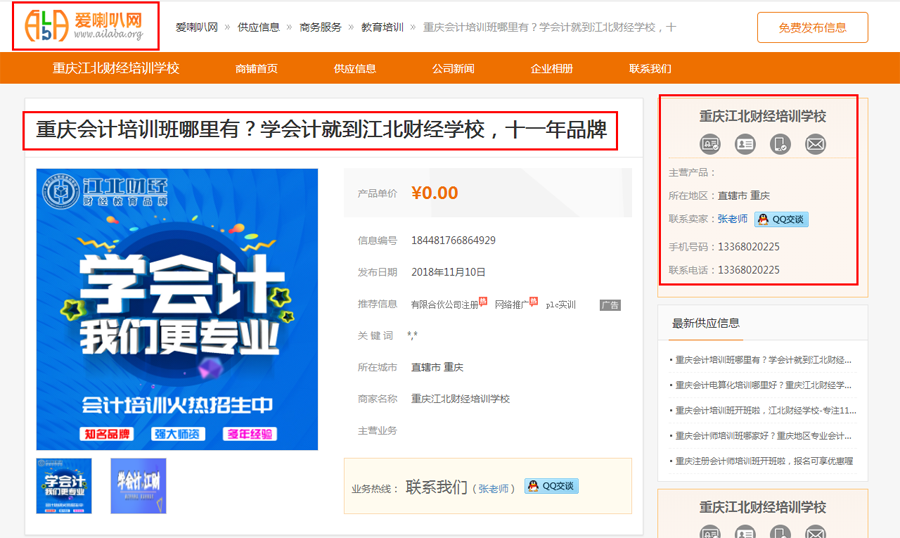Click 直辖市 重庆 in the 所在城市 row

point(437,367)
